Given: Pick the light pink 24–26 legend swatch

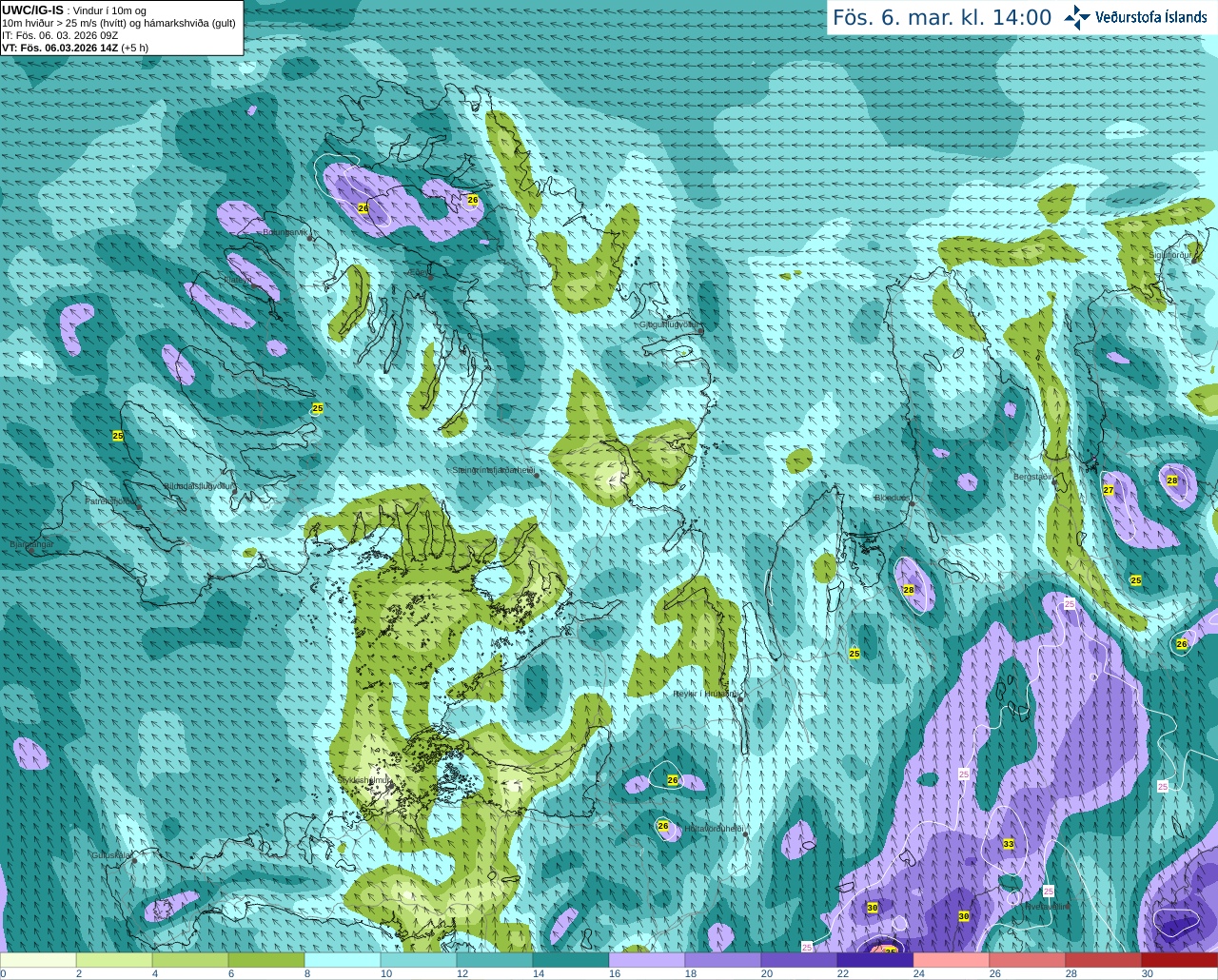Looking at the screenshot, I should click(952, 960).
